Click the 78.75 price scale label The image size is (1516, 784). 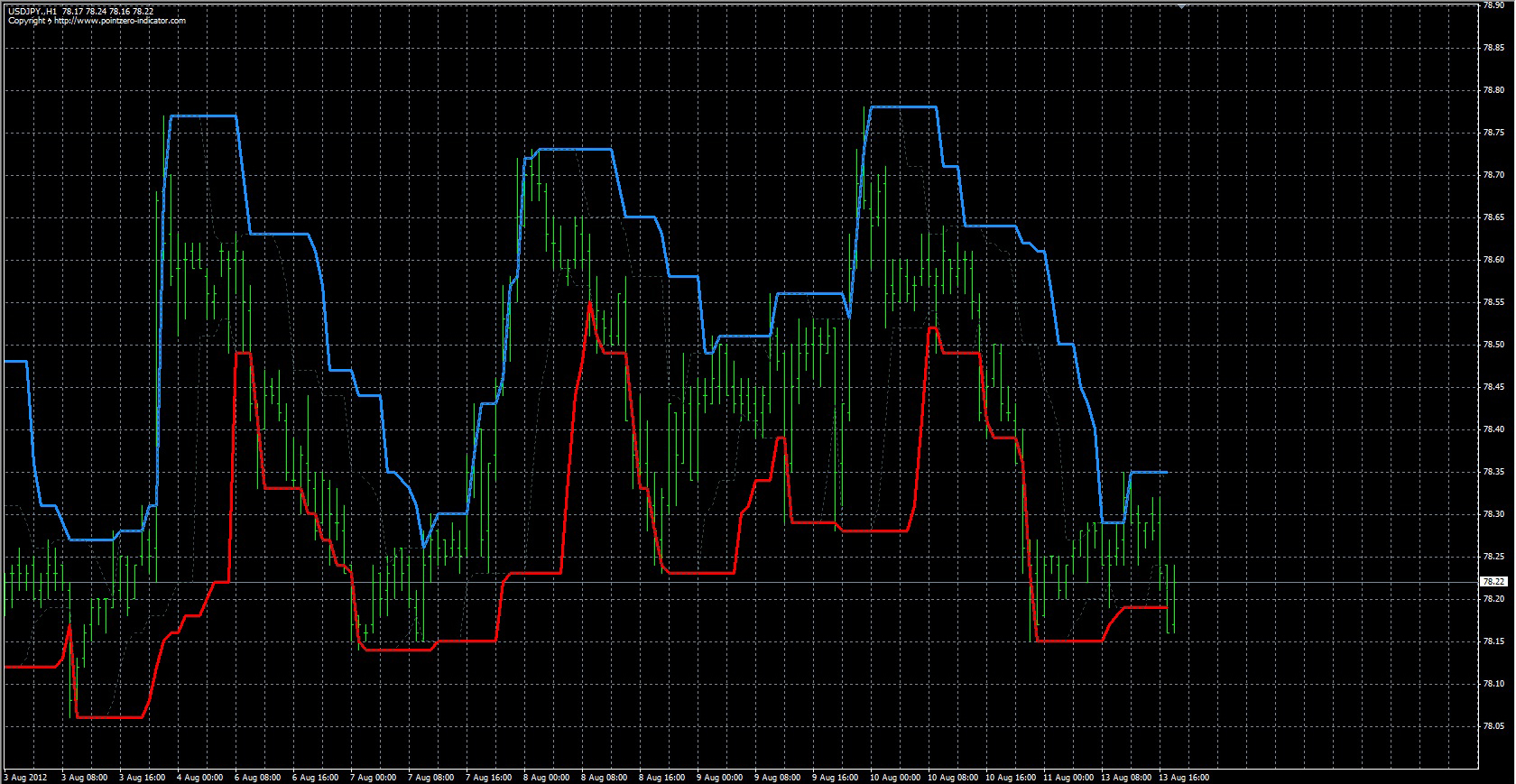pyautogui.click(x=1493, y=133)
